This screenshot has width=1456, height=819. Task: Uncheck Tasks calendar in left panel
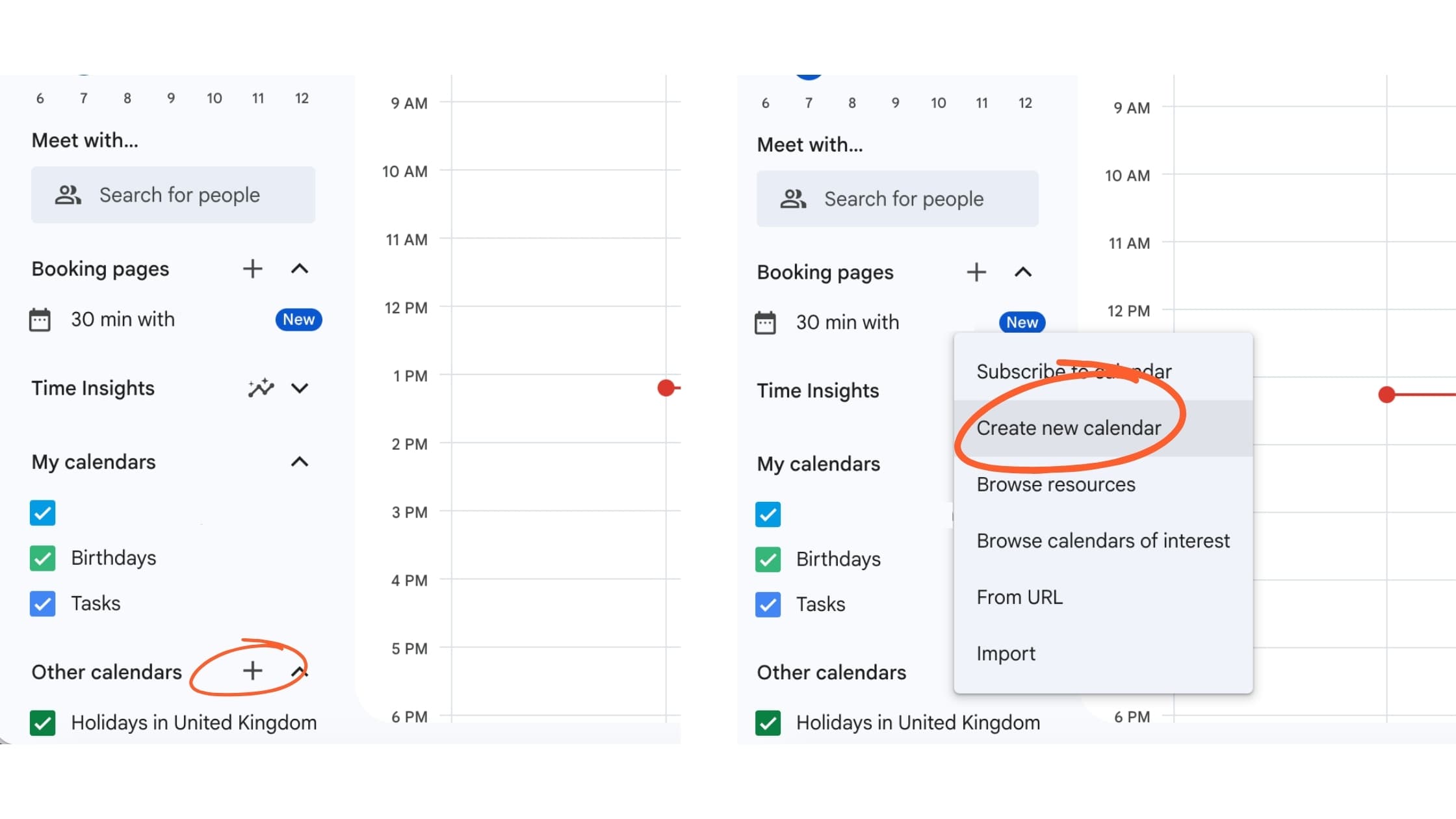pos(42,604)
